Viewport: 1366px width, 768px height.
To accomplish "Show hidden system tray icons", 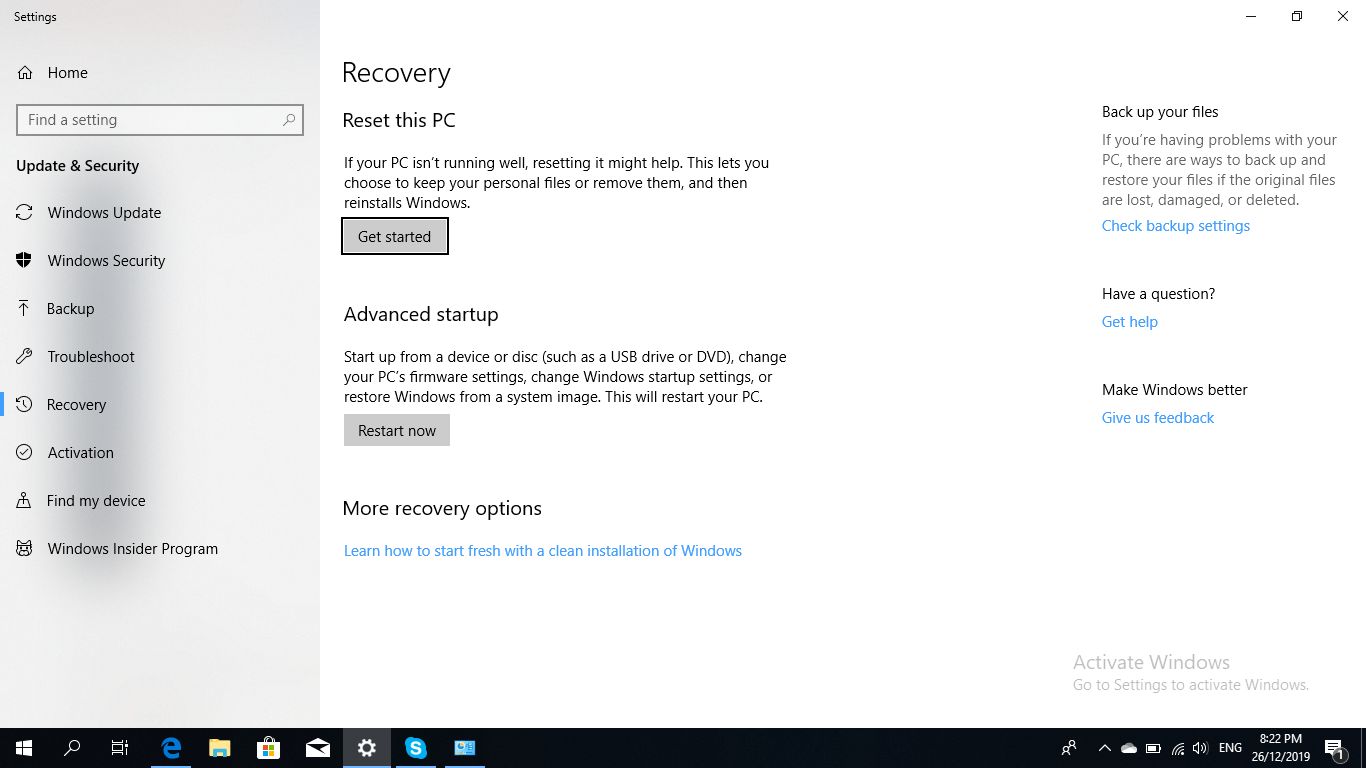I will [x=1104, y=748].
